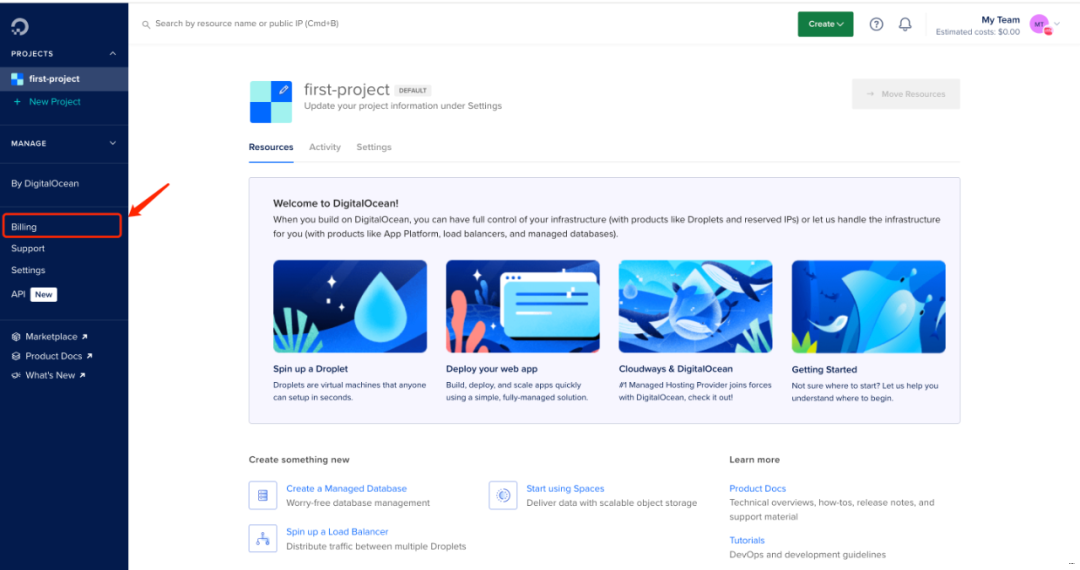The height and width of the screenshot is (570, 1080).
Task: Select the Spin up a Droplet thumbnail
Action: click(x=350, y=306)
